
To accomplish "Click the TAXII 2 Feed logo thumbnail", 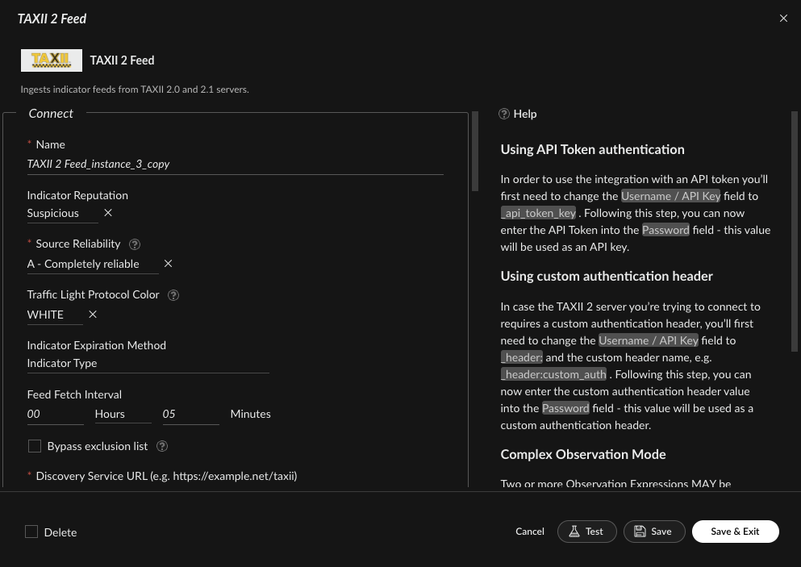I will 51,60.
